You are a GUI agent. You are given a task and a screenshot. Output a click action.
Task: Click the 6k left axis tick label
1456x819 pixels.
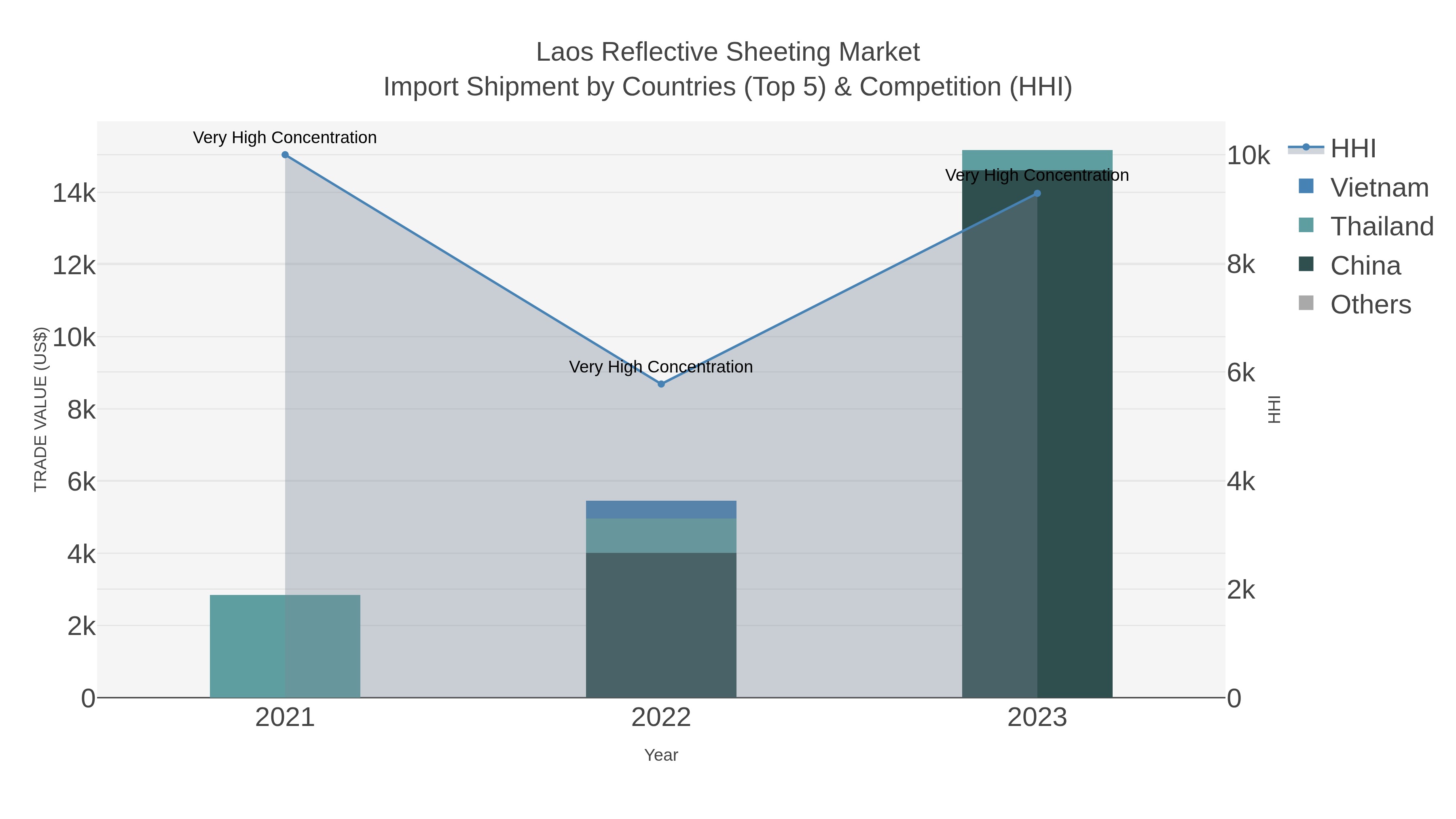[81, 482]
